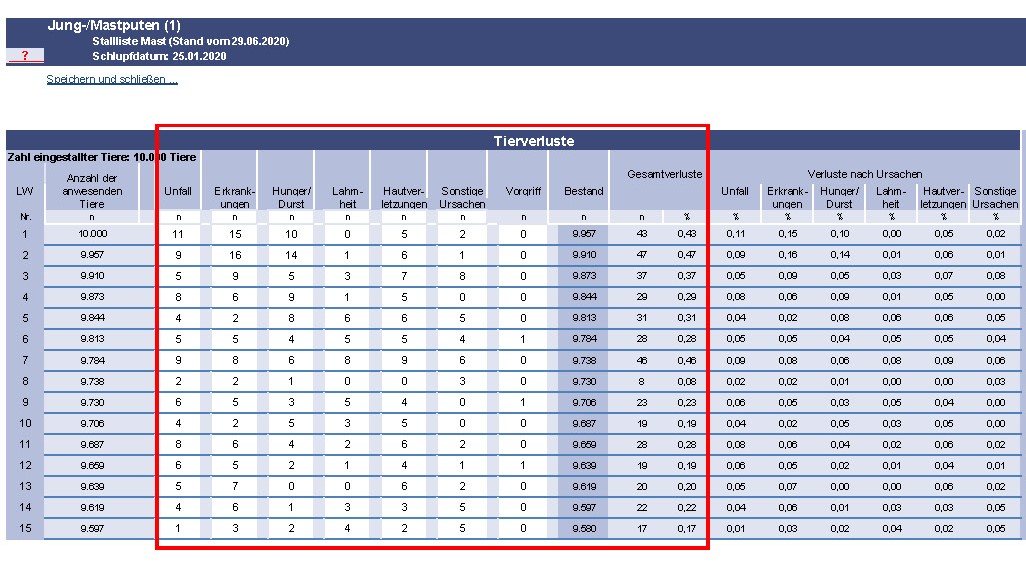Click the 'Tierverluste' table header
The image size is (1026, 587).
(x=533, y=141)
